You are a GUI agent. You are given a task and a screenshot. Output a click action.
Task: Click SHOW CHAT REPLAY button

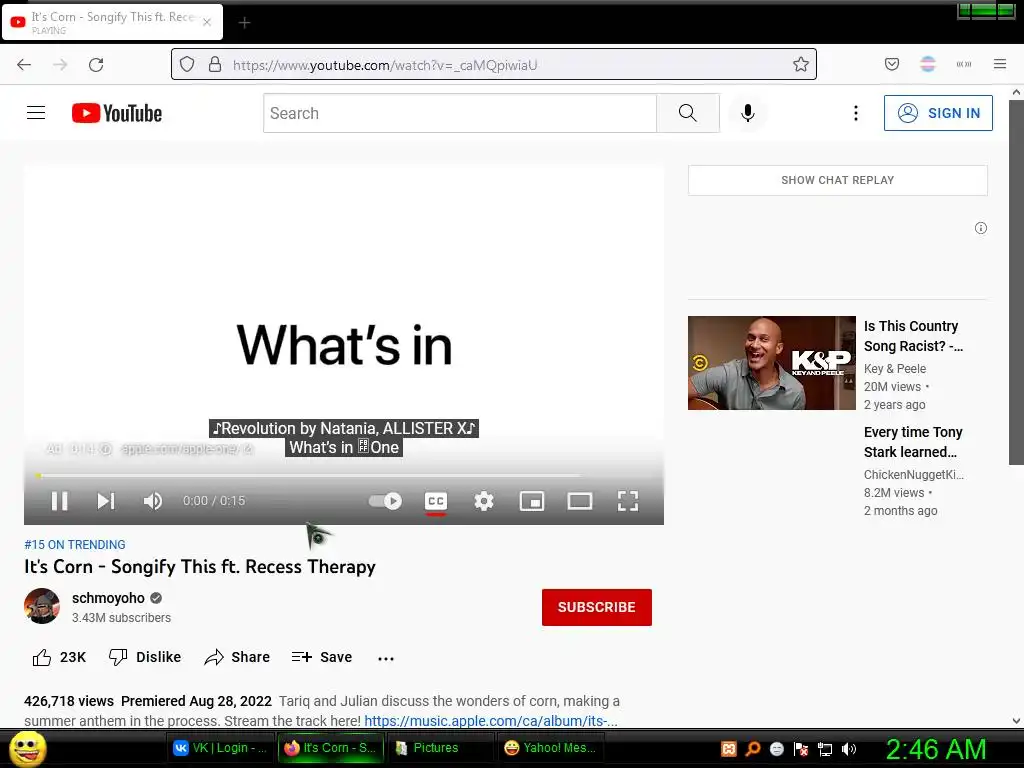[x=837, y=180]
